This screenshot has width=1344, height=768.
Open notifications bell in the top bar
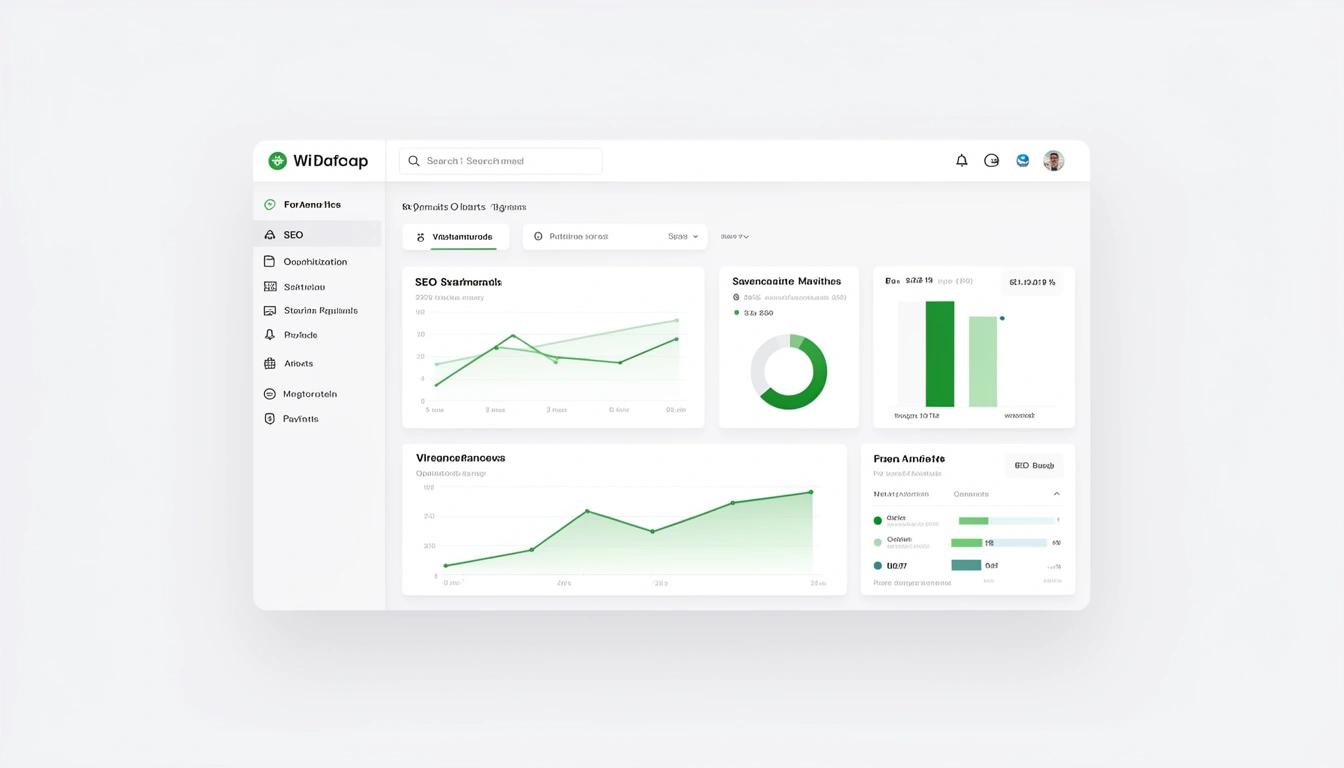click(962, 160)
